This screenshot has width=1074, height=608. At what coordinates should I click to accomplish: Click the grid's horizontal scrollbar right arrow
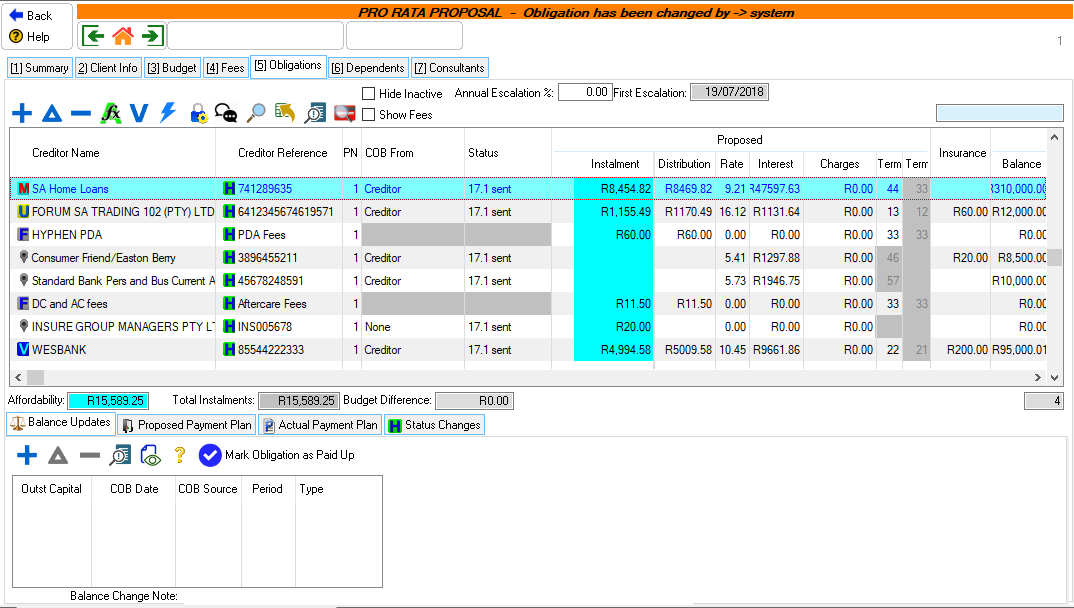pyautogui.click(x=1038, y=377)
